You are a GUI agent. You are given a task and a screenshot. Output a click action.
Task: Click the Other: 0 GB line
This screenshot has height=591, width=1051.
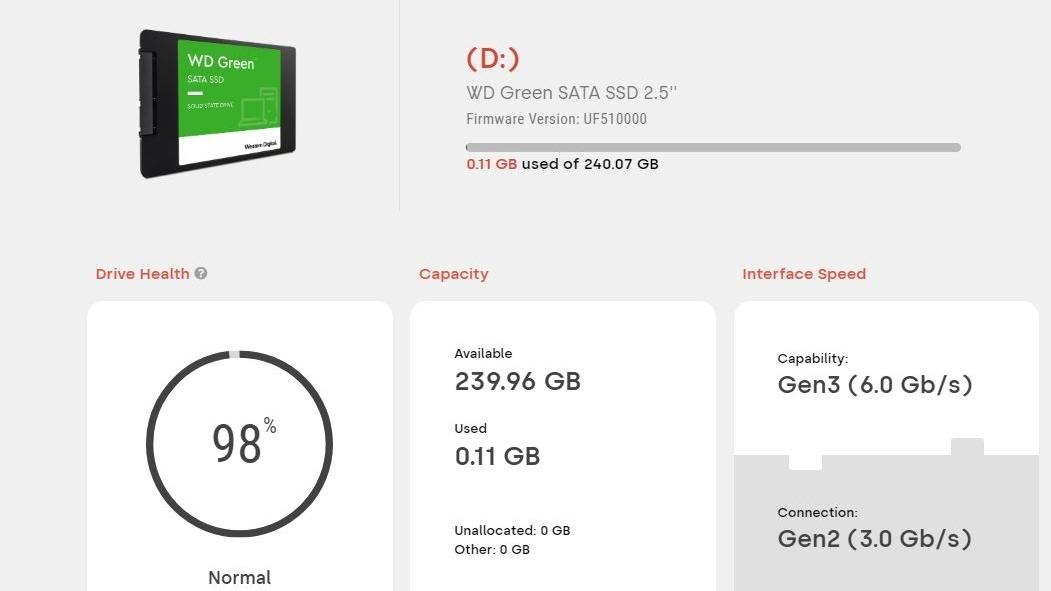pos(491,549)
